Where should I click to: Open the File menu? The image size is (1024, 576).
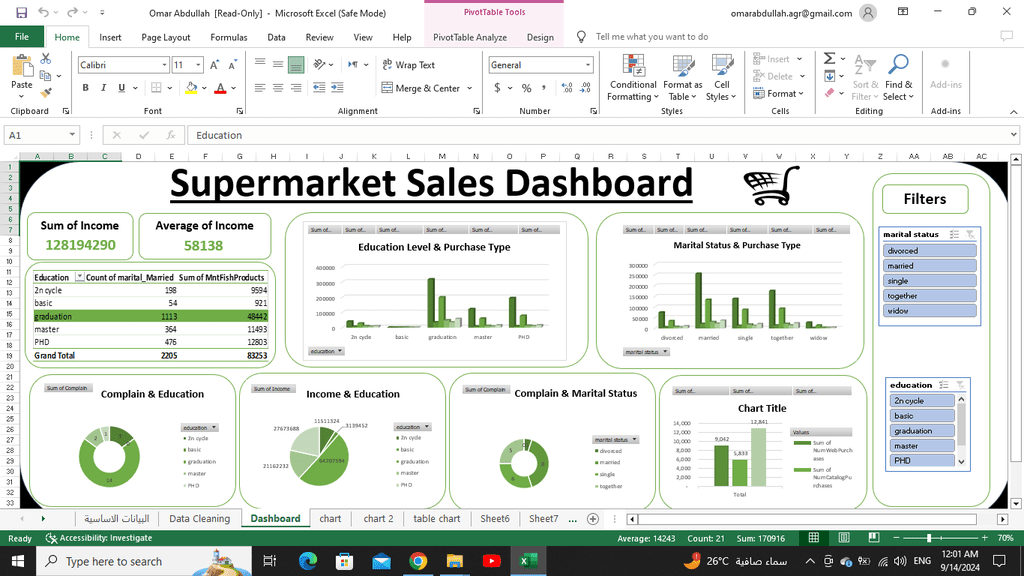pos(22,37)
